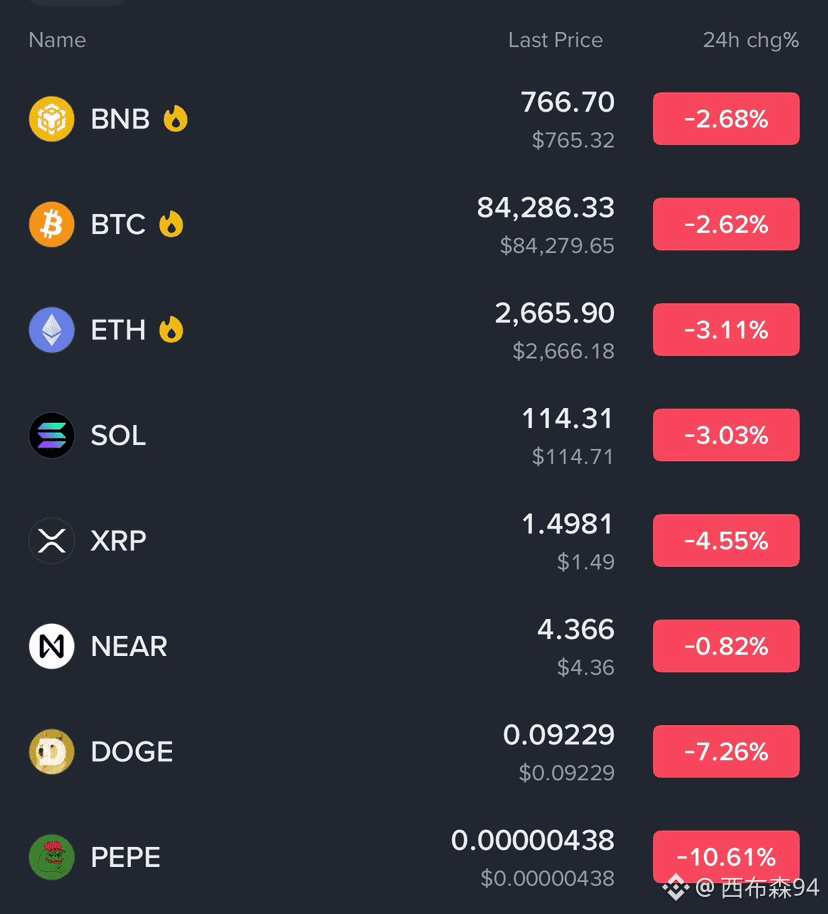Toggle BTC -2.62% change badge
This screenshot has width=828, height=914.
click(x=726, y=224)
